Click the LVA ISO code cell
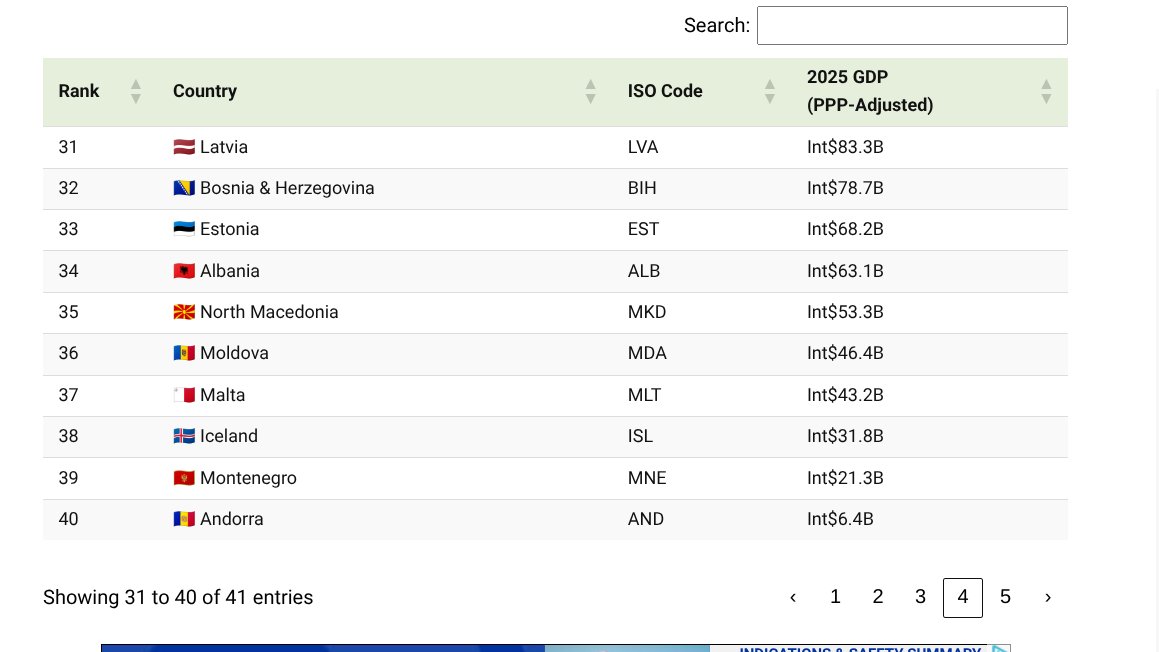This screenshot has height=652, width=1159. tap(643, 146)
